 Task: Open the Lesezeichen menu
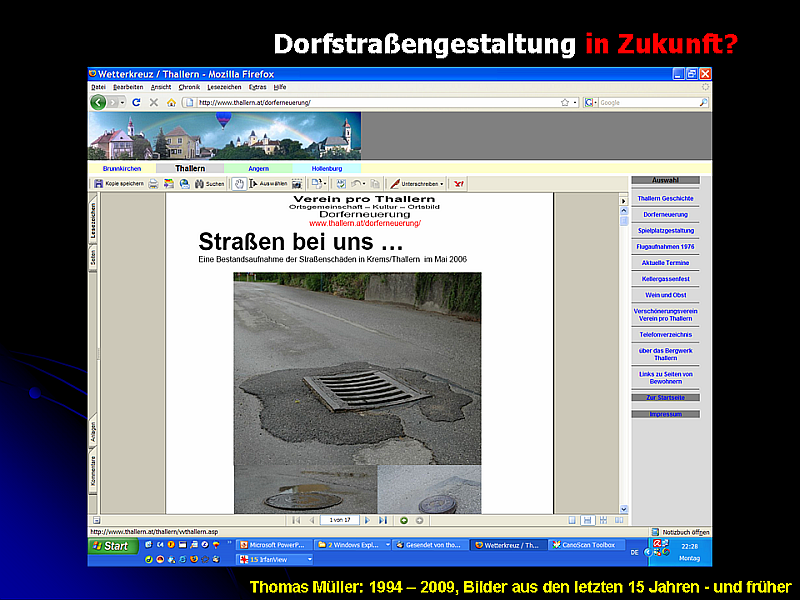[224, 87]
